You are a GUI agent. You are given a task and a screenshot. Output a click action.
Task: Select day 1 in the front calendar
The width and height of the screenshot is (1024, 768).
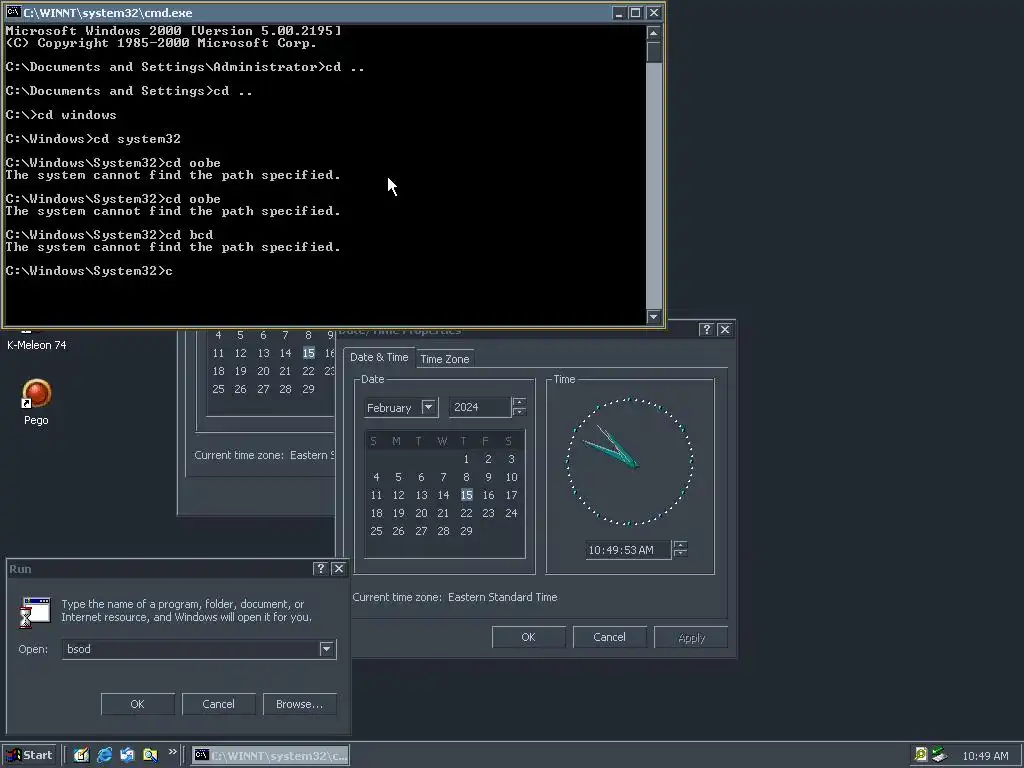click(x=466, y=459)
